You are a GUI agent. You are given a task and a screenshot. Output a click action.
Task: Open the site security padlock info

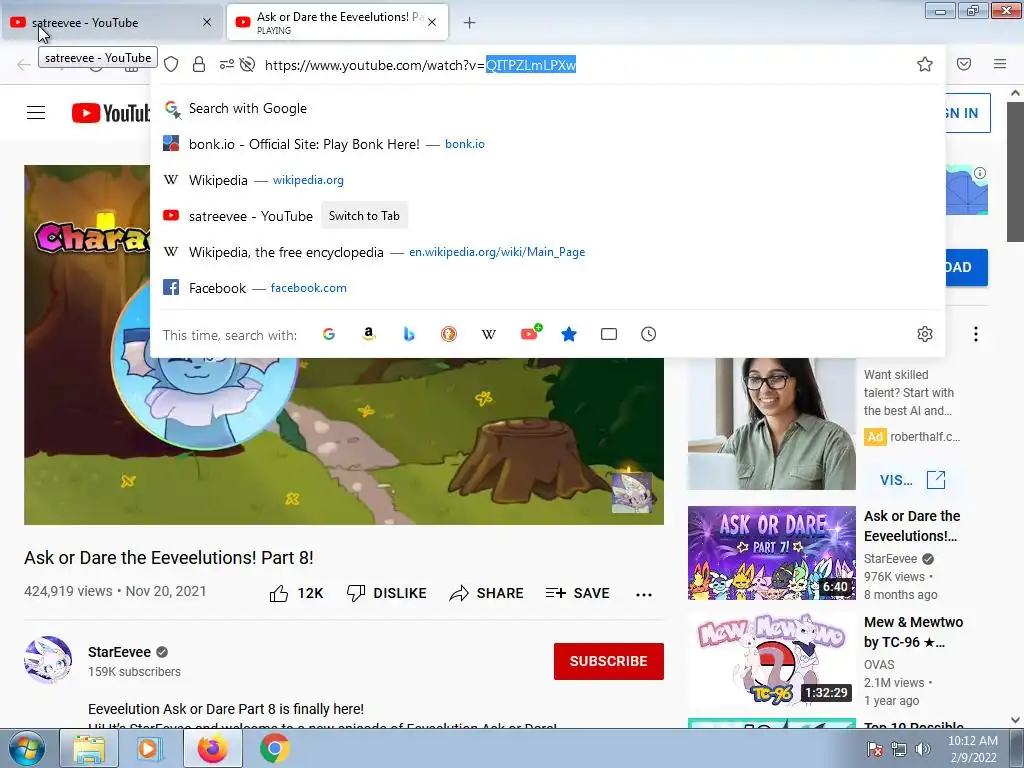point(199,64)
